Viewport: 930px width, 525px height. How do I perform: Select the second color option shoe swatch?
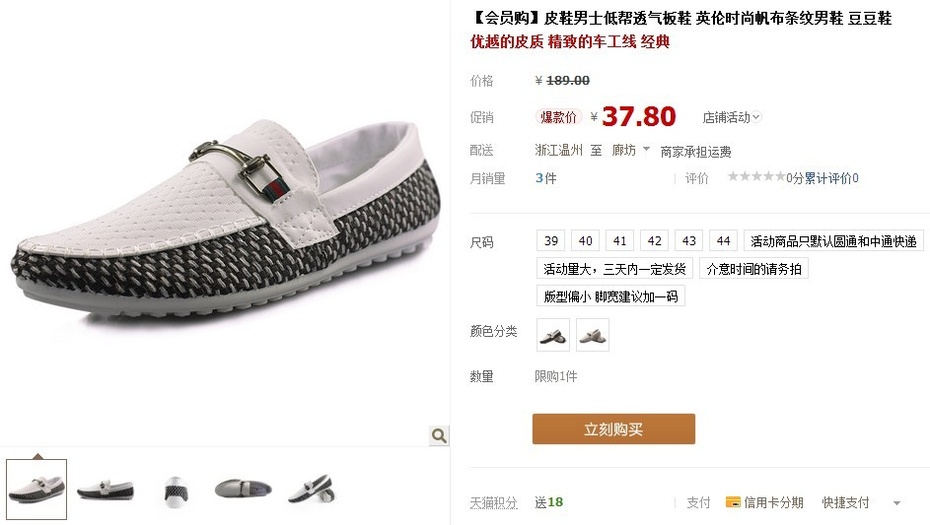pyautogui.click(x=592, y=335)
